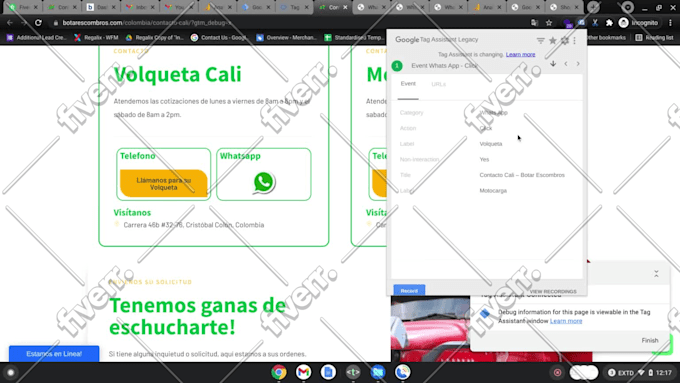
Task: Click the Volqueta Cali heading
Action: (177, 74)
